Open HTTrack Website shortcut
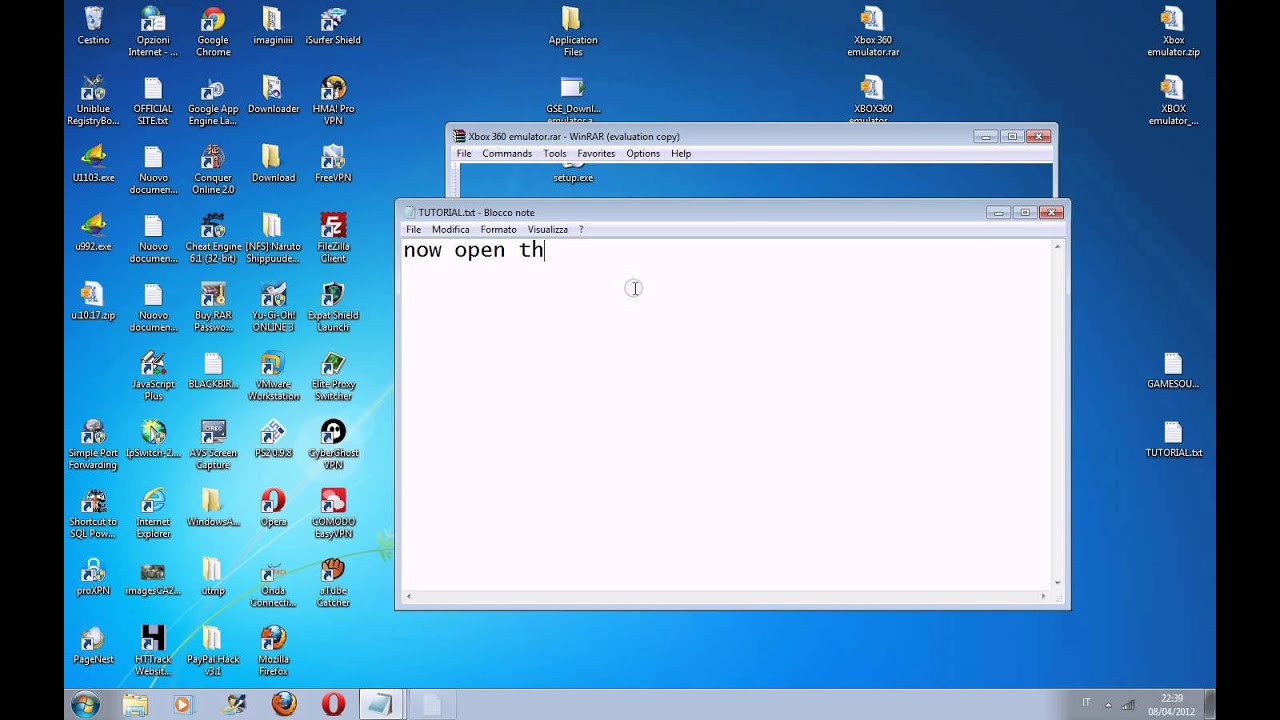The width and height of the screenshot is (1280, 720). 153,652
